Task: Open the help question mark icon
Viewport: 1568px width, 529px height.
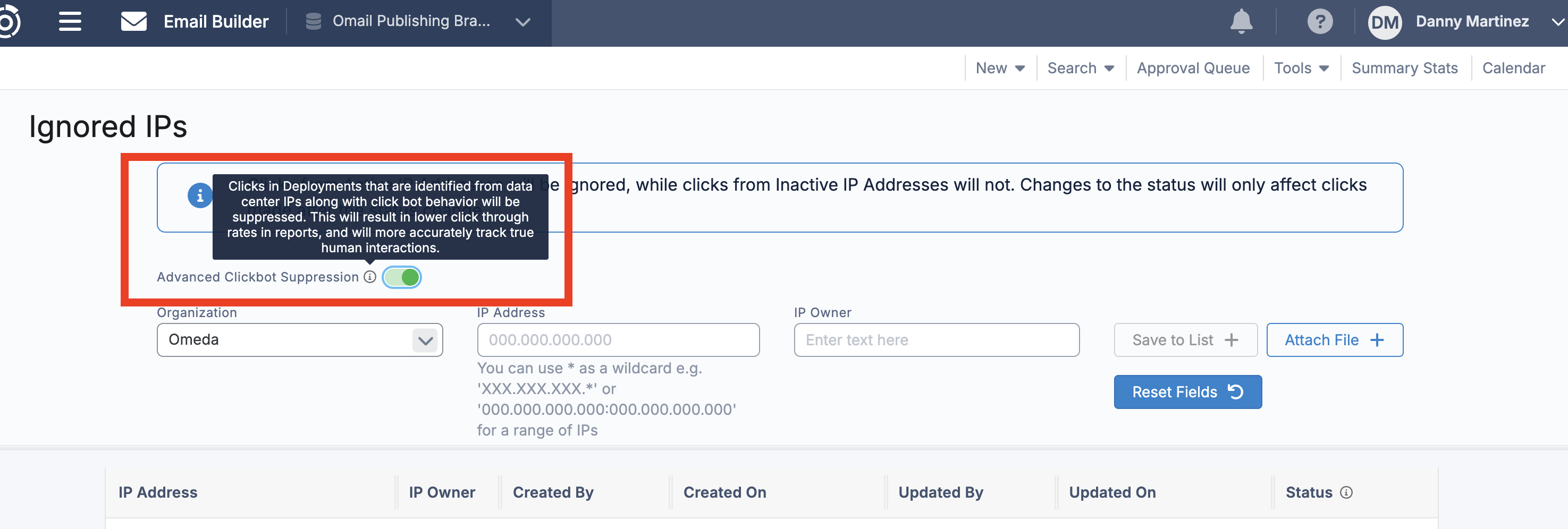Action: point(1320,22)
